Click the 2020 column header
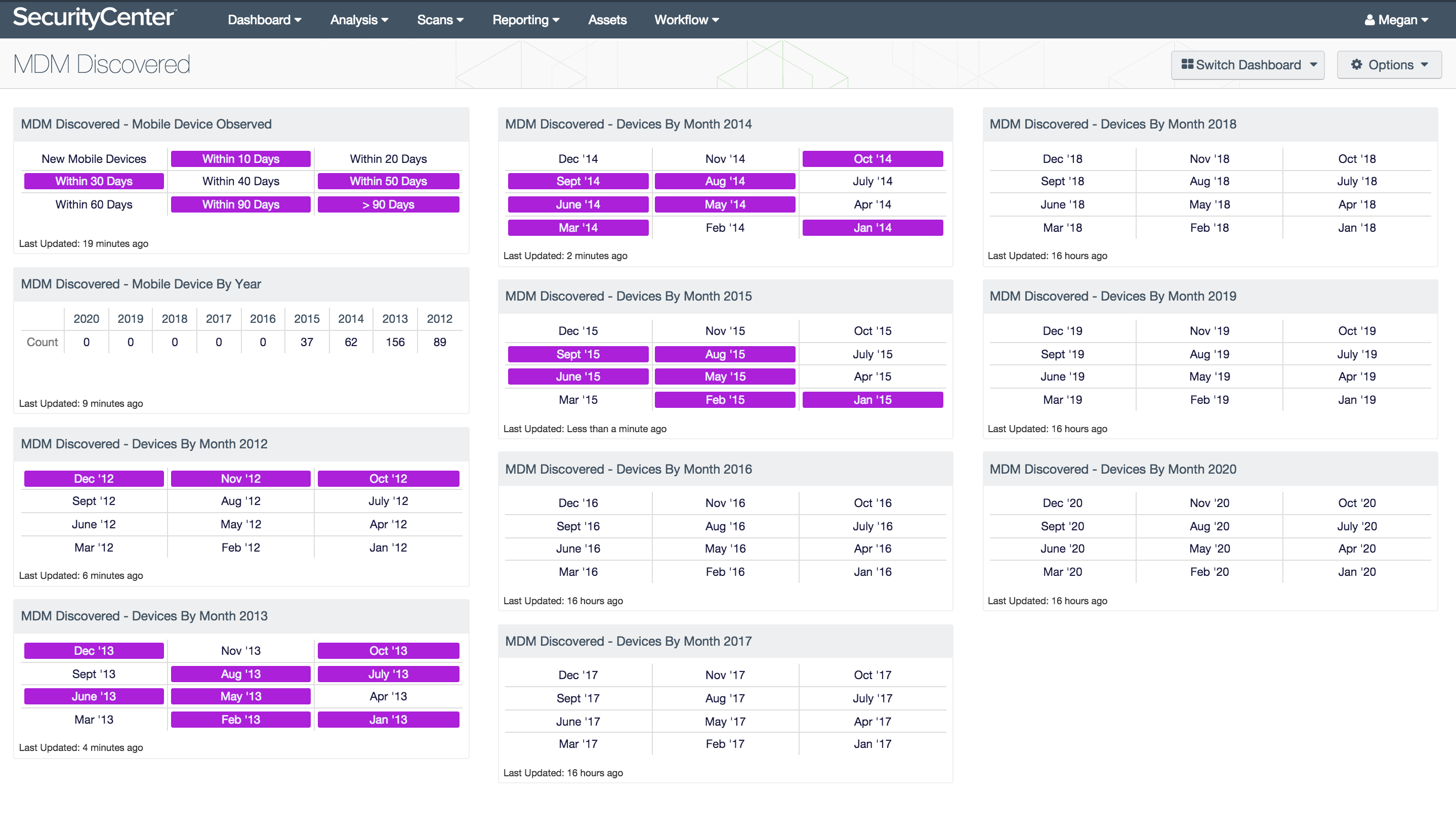1456x838 pixels. click(x=87, y=319)
